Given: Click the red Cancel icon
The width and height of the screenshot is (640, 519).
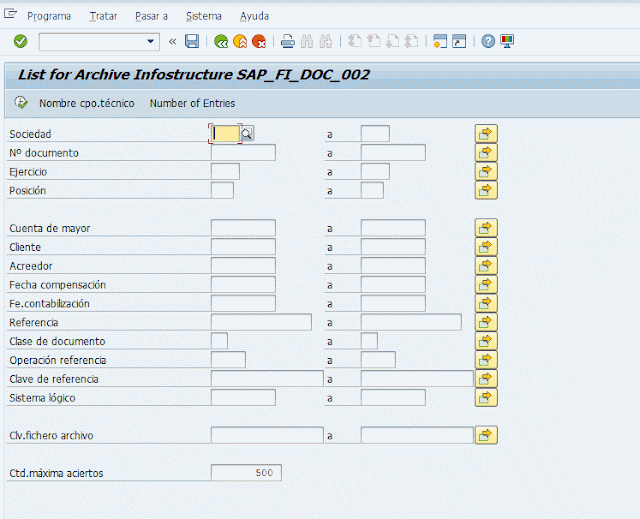Looking at the screenshot, I should point(259,41).
